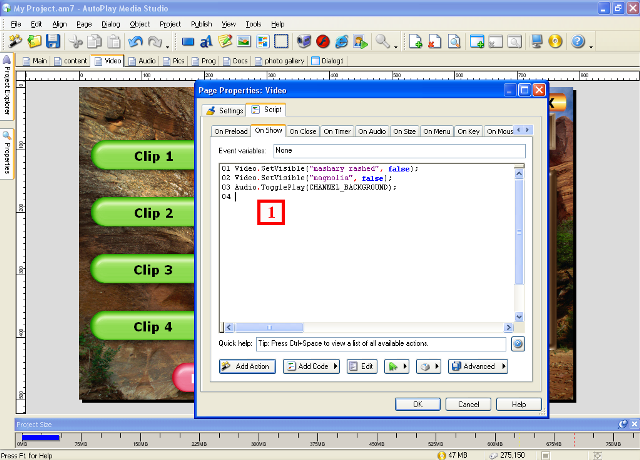Screen dimensions: 640x460
Task: Select the new Button object tool
Action: tap(187, 42)
